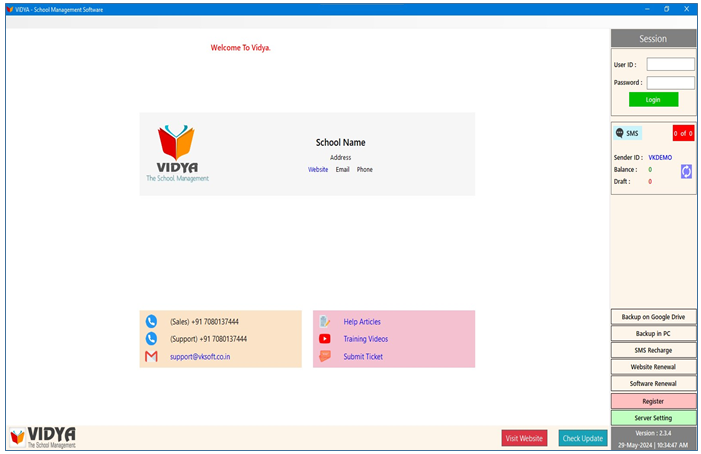Maximize the Vidya window
The height and width of the screenshot is (454, 701).
click(x=667, y=9)
